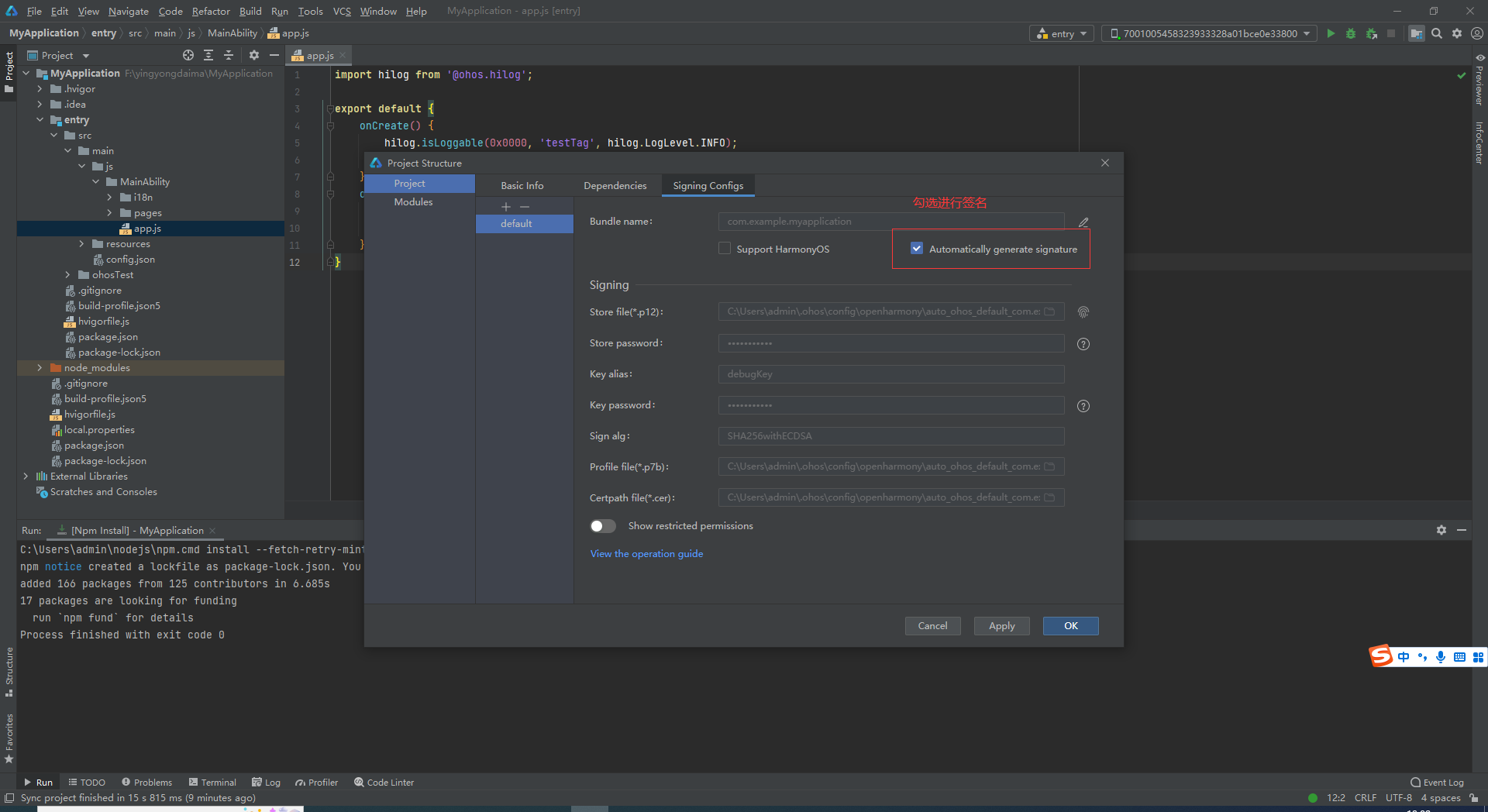The image size is (1488, 812).
Task: Open View the operation guide link
Action: point(646,554)
